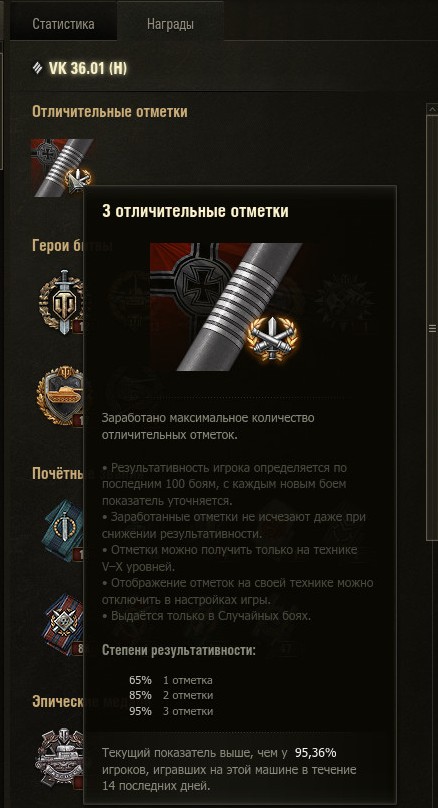Click the red-blue striped ribbon with cross

[64, 624]
